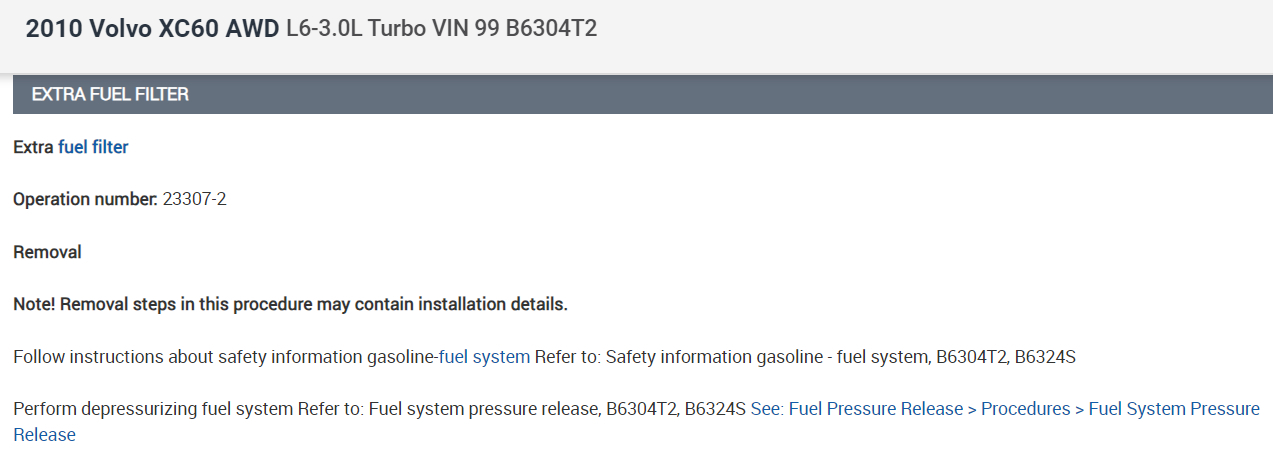The height and width of the screenshot is (472, 1273).
Task: Click the bold 'Operation number:' label
Action: 85,199
